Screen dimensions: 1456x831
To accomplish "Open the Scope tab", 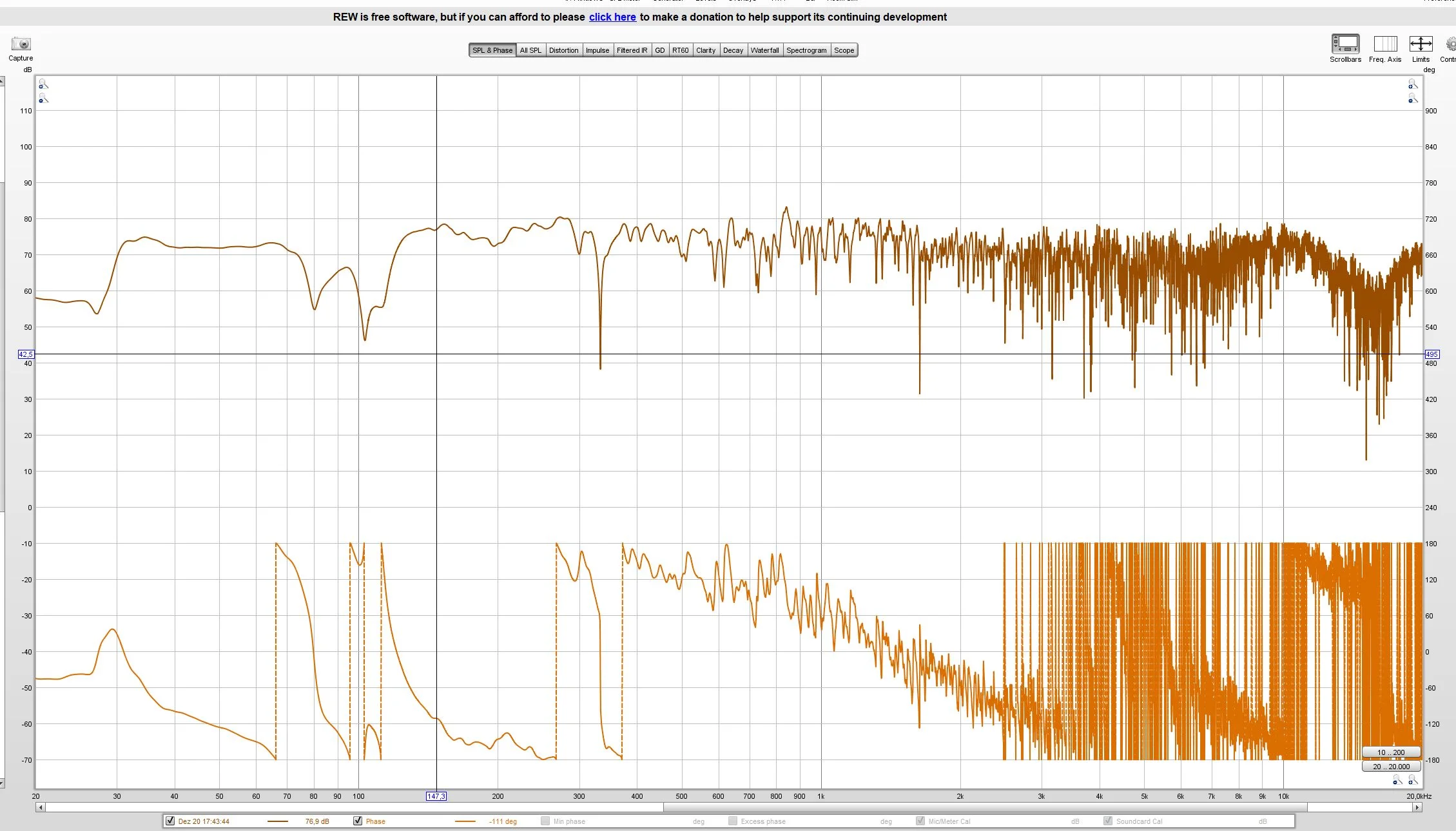I will click(x=844, y=50).
